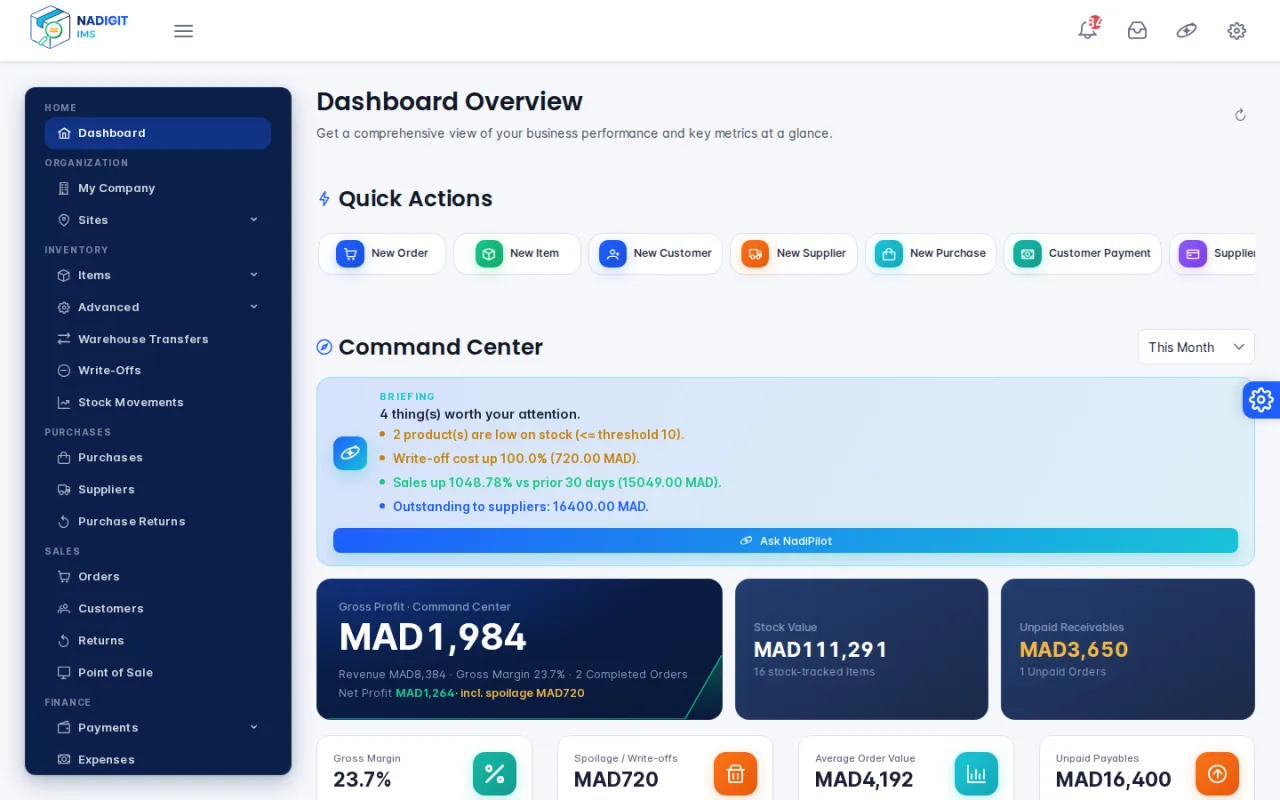The image size is (1280, 800).
Task: Click the Write-off cost up briefing line
Action: click(516, 459)
